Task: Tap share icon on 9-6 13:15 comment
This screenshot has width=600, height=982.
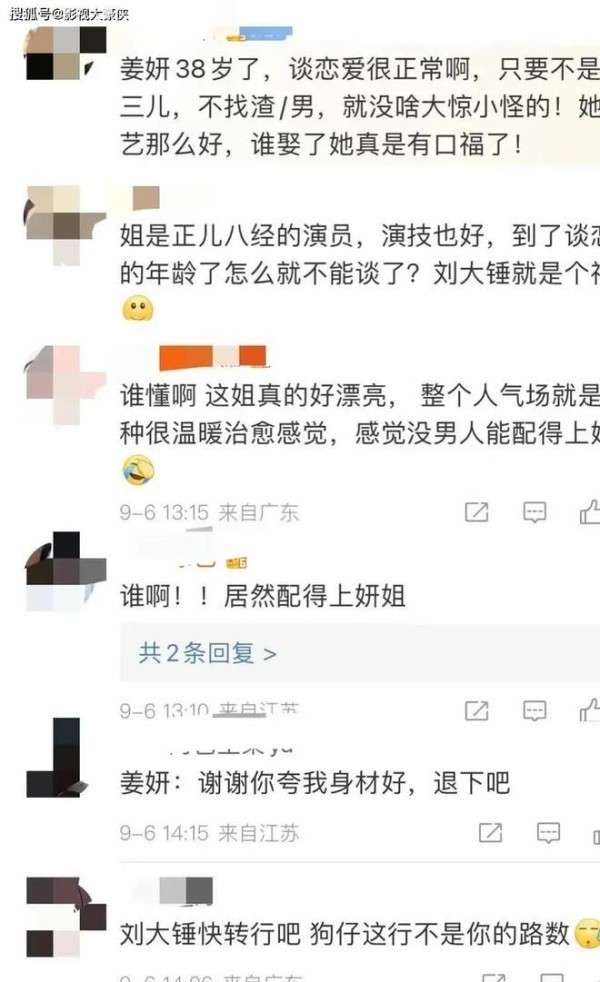Action: point(477,512)
